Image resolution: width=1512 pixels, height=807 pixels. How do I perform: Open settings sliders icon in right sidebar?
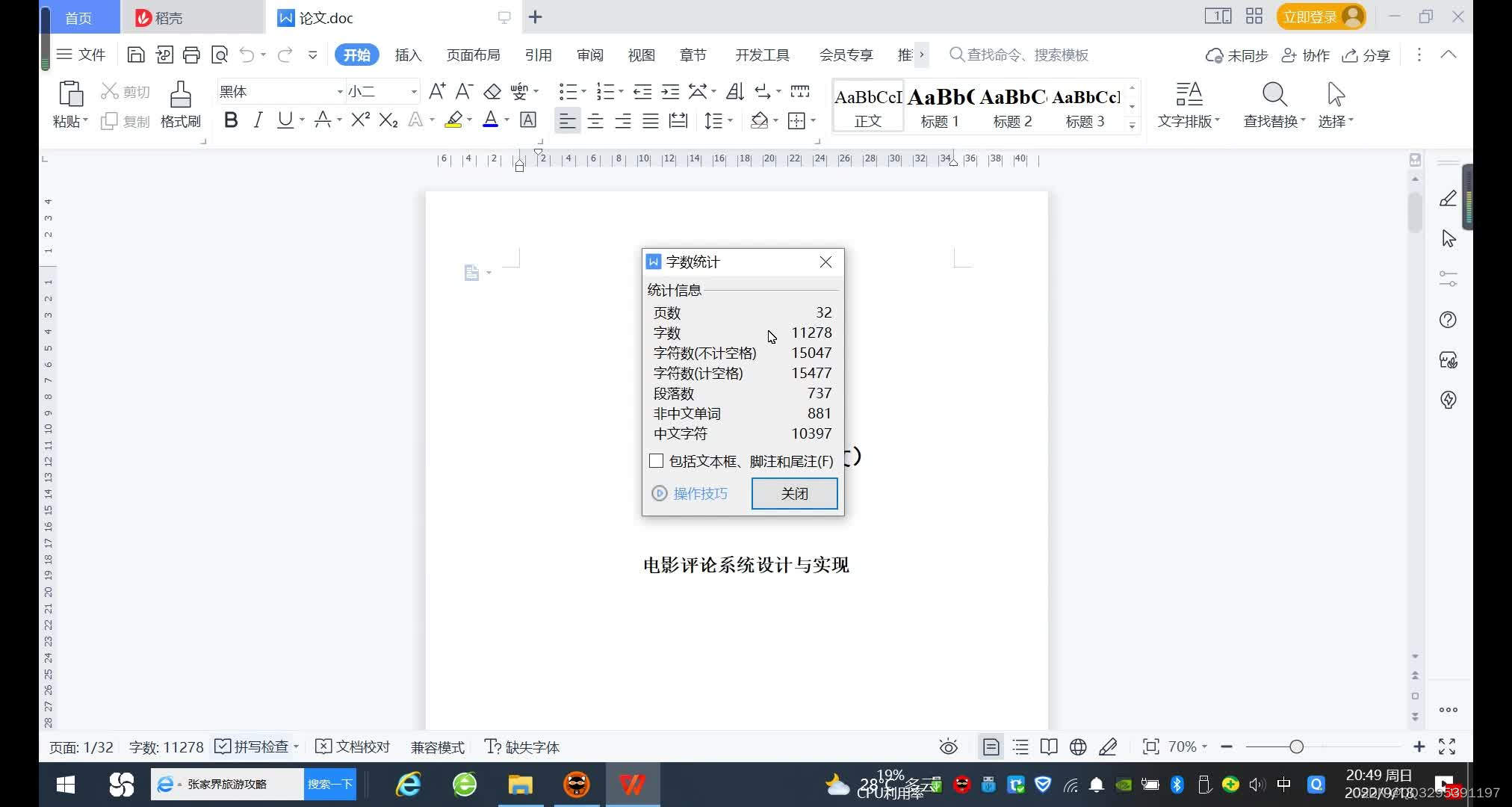pyautogui.click(x=1448, y=279)
